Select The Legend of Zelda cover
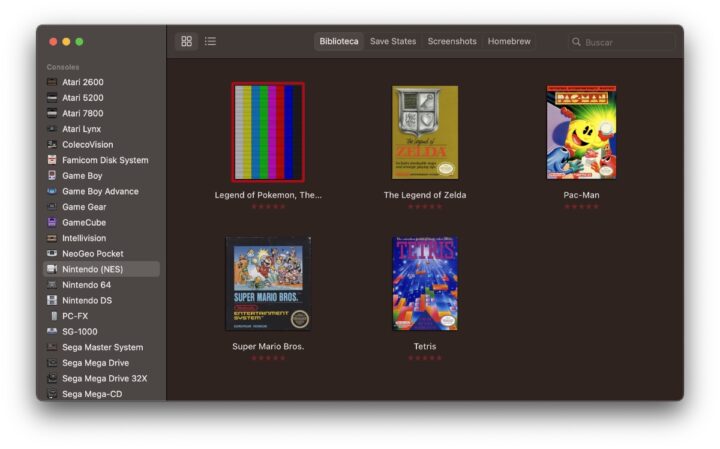720x449 pixels. [425, 132]
